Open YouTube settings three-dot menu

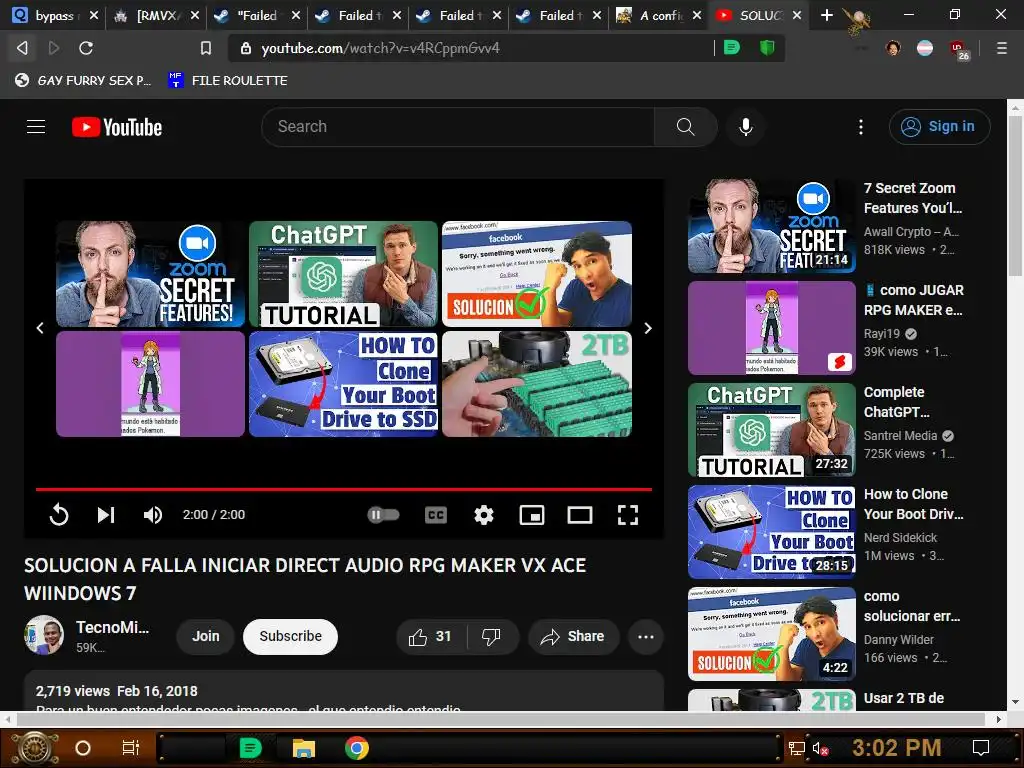(861, 127)
